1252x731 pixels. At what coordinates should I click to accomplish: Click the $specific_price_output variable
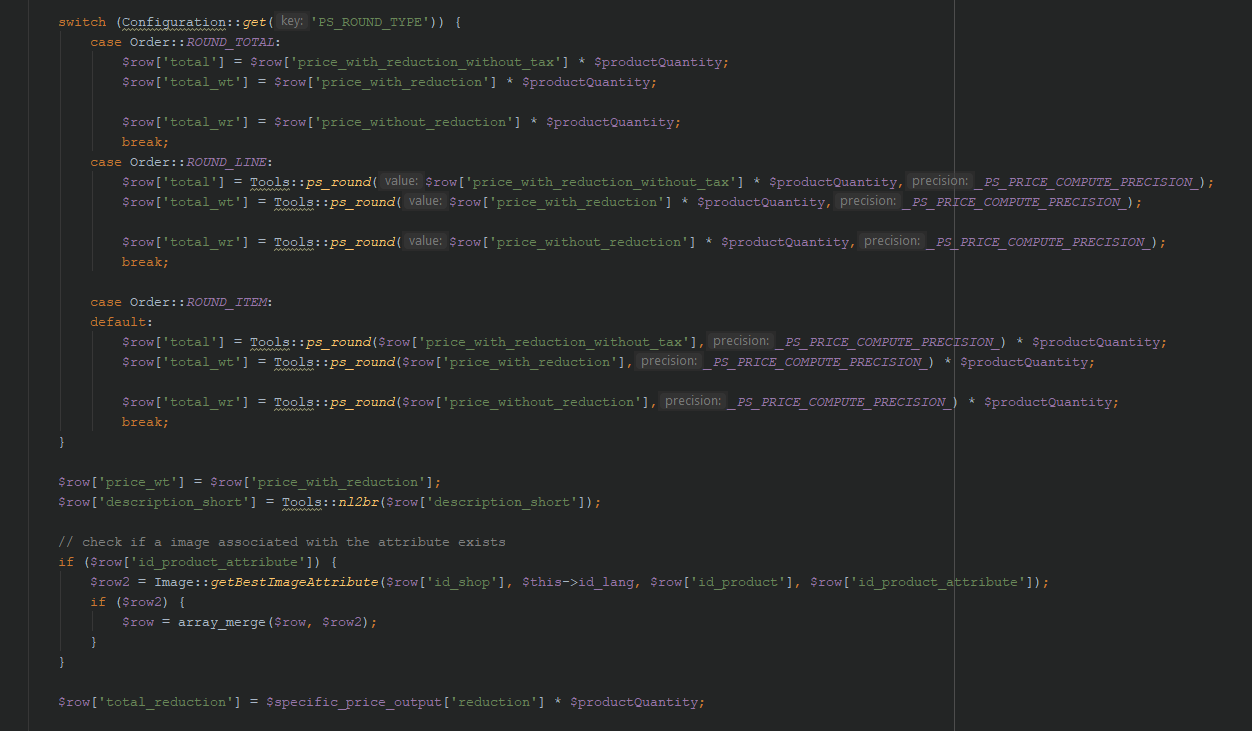tap(354, 702)
